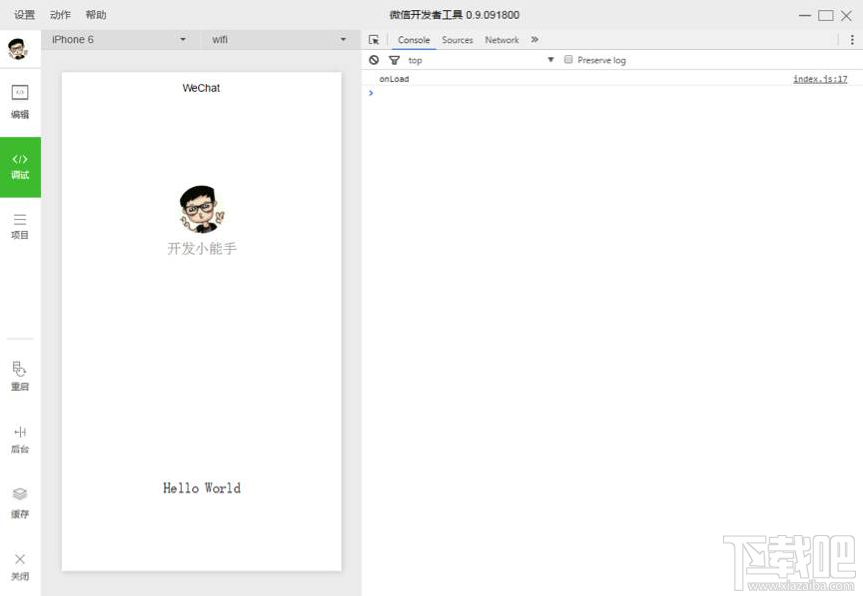
Task: Open the 项目 project sidebar icon
Action: click(x=20, y=227)
